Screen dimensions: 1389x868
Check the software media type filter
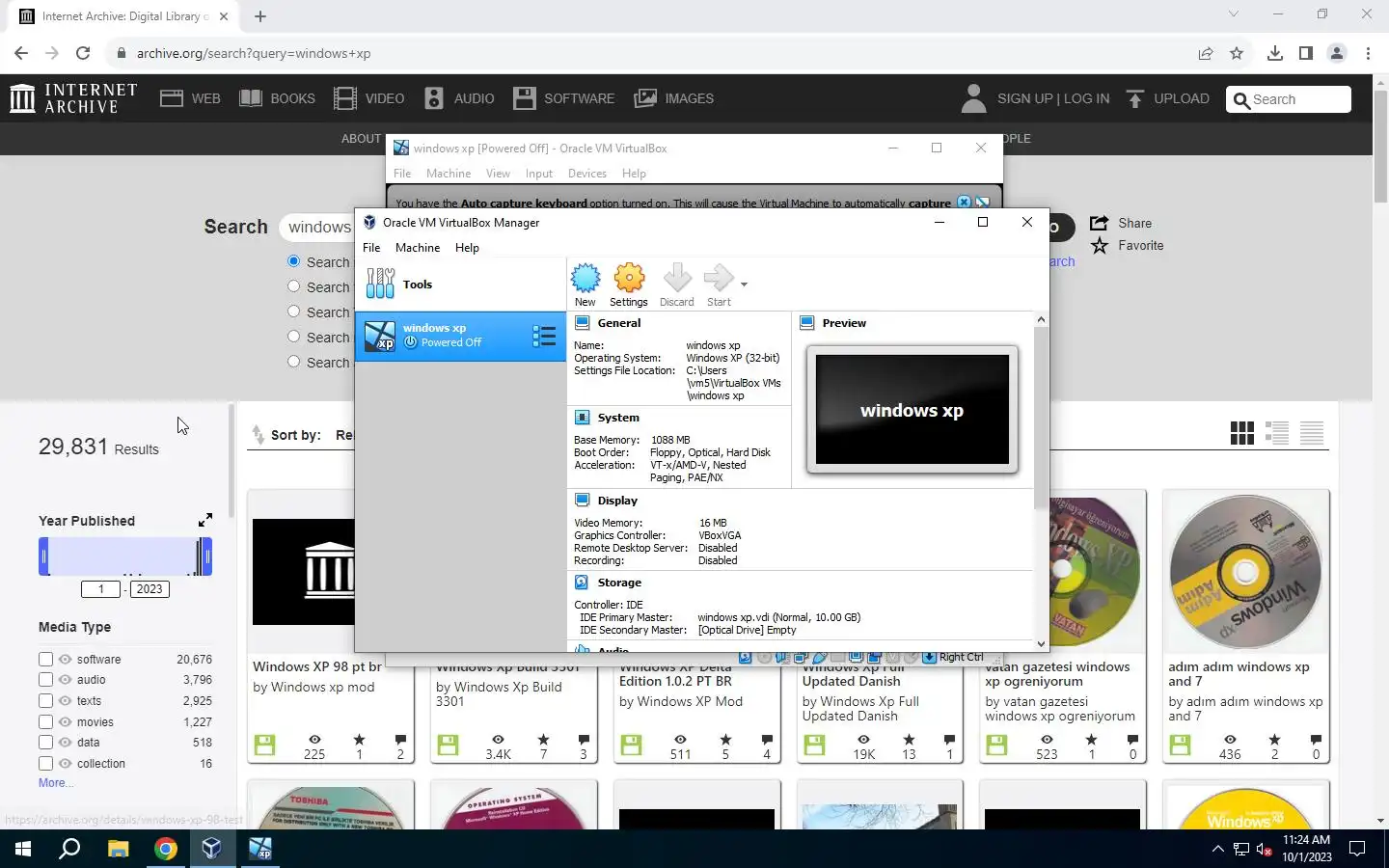(45, 659)
